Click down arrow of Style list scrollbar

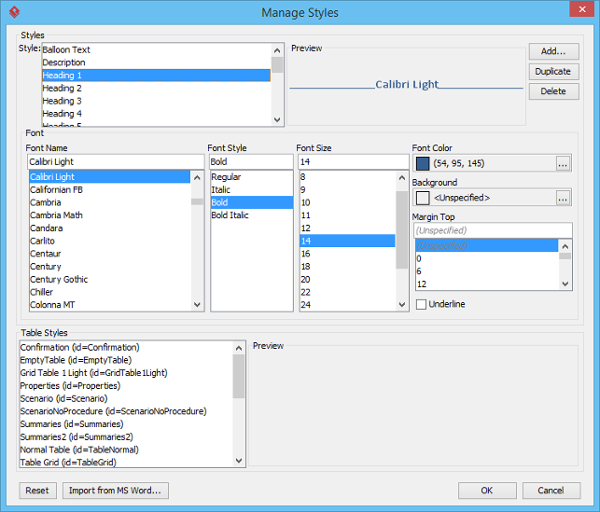pos(277,120)
